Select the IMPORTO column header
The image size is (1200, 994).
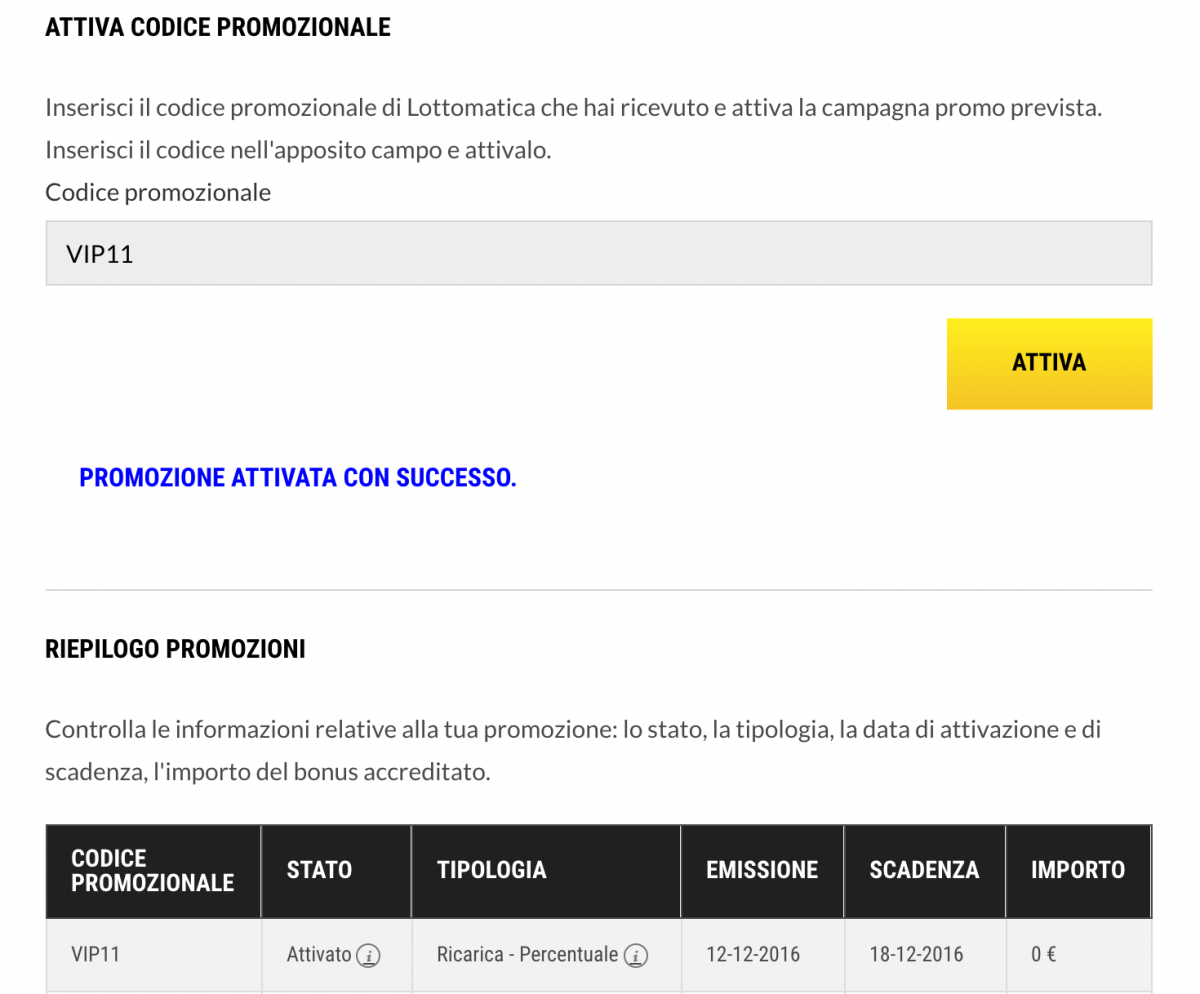click(1077, 870)
